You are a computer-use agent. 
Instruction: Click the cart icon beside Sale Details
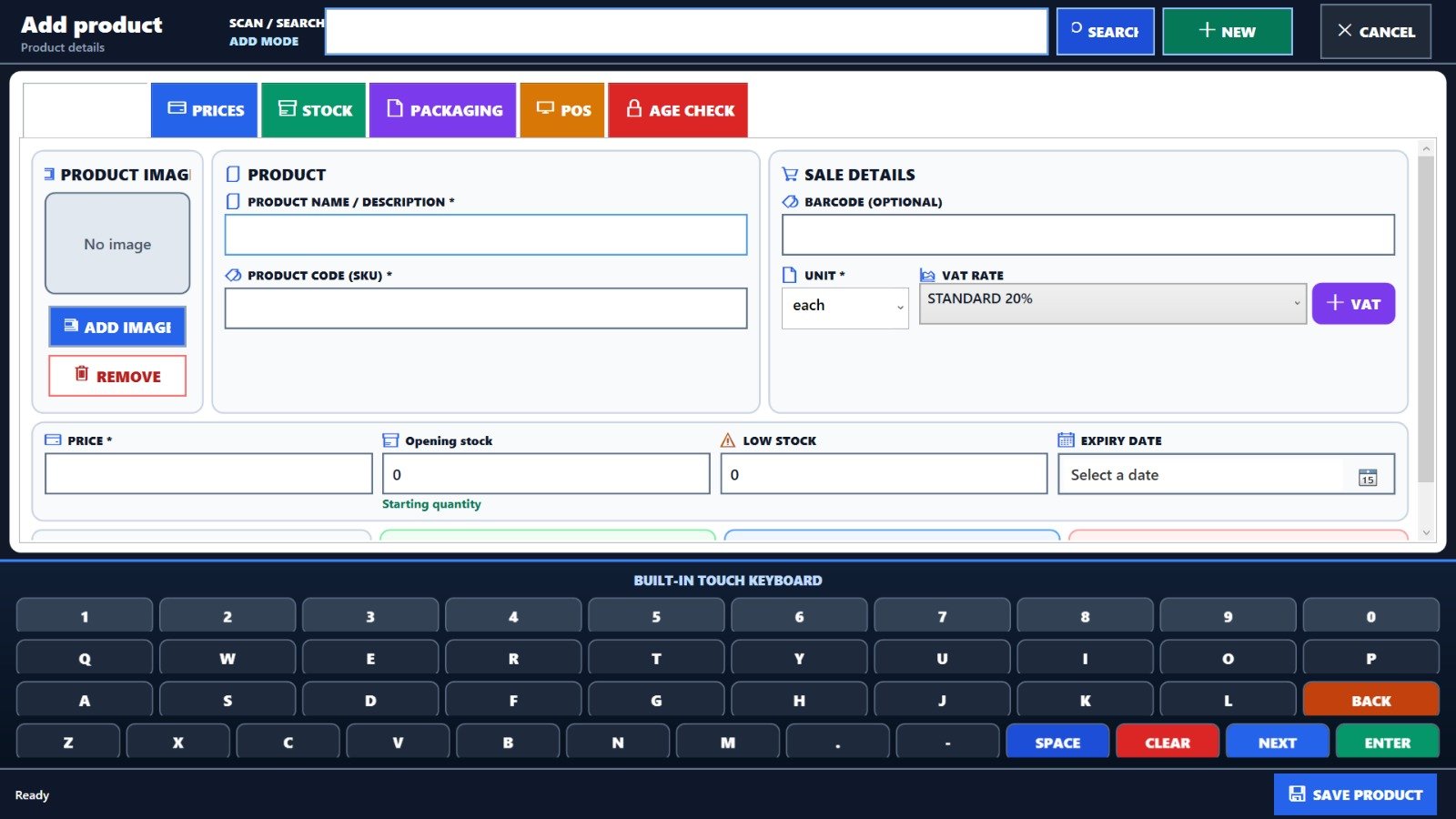coord(790,175)
